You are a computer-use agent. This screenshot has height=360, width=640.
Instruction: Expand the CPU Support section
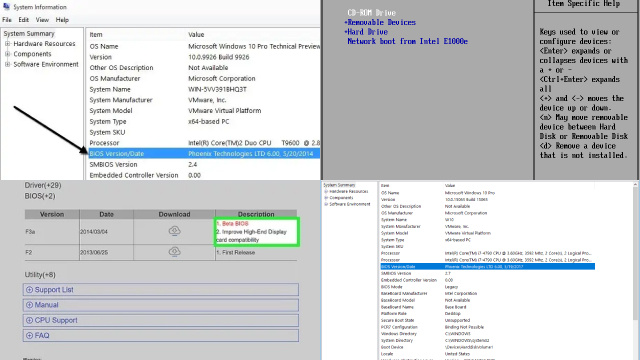point(161,320)
